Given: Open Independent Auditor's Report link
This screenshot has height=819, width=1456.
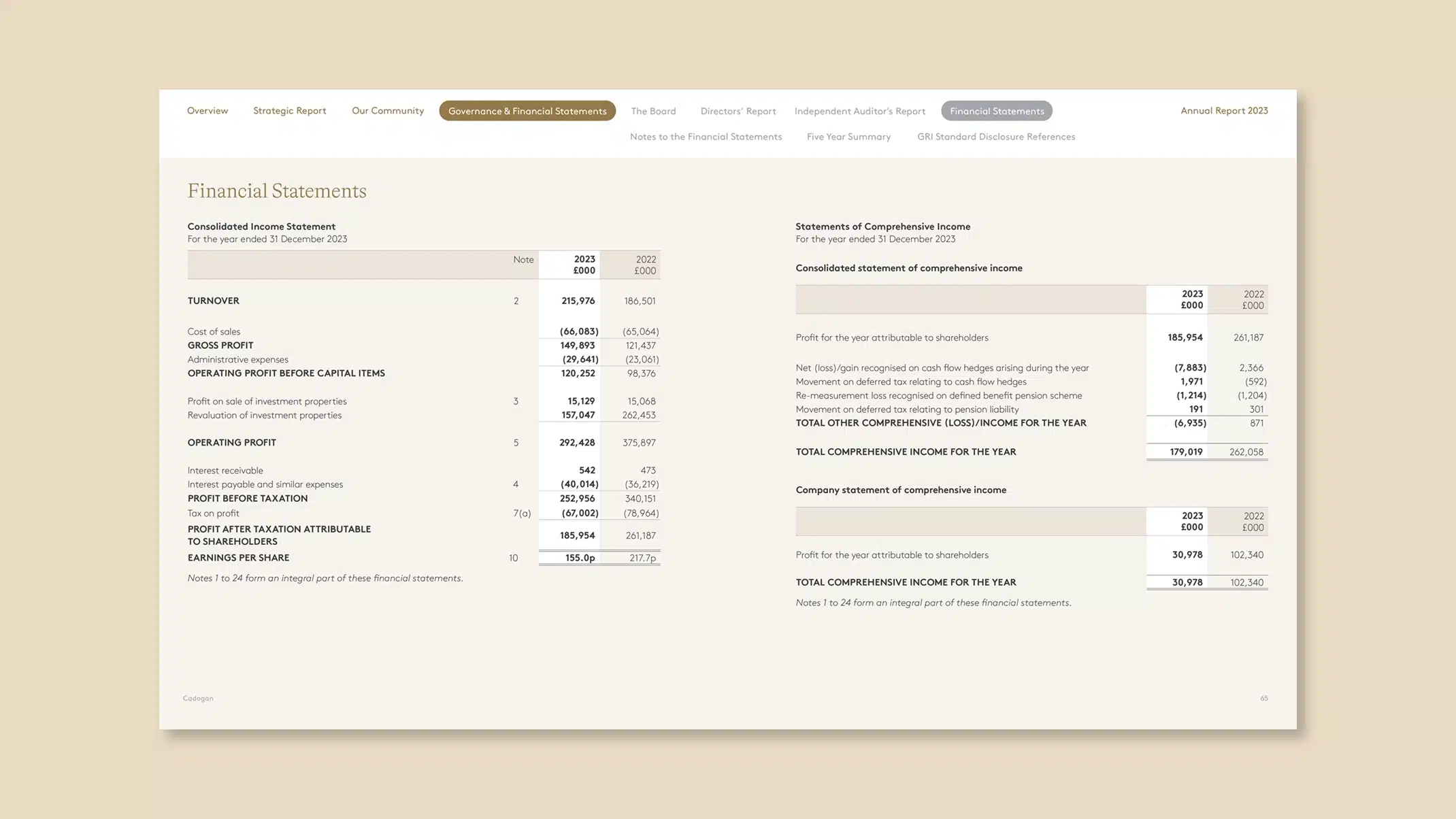Looking at the screenshot, I should tap(859, 111).
